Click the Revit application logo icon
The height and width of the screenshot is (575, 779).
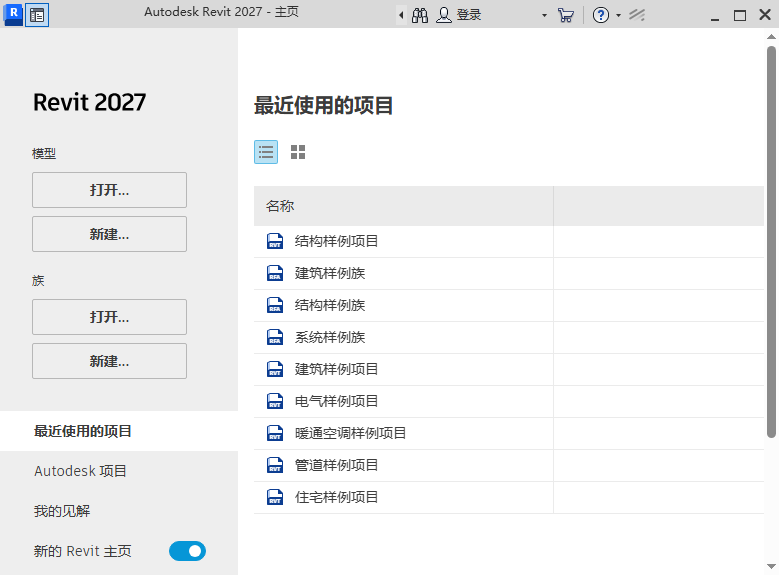point(13,15)
